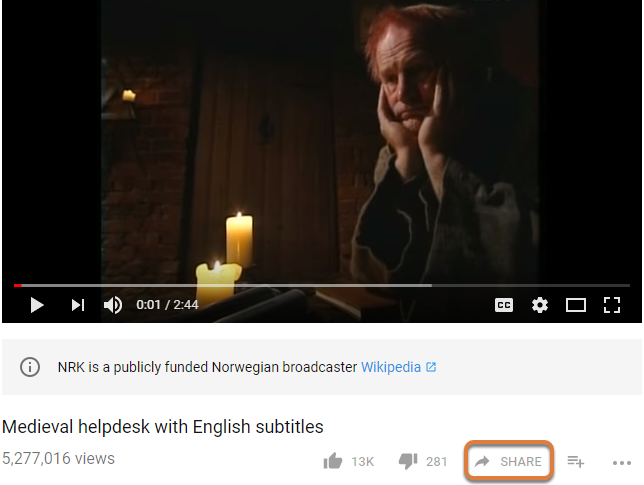Open the three-dot more actions menu

(x=621, y=463)
